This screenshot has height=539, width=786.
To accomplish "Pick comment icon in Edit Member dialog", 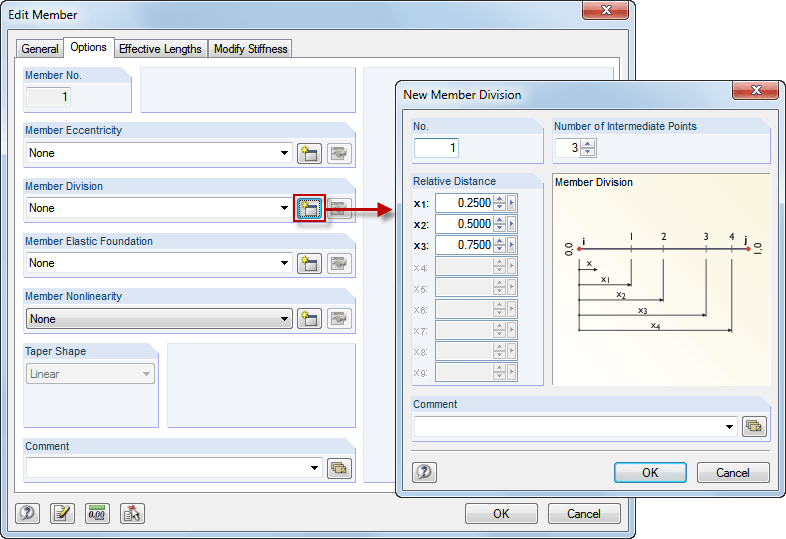I will pyautogui.click(x=339, y=468).
